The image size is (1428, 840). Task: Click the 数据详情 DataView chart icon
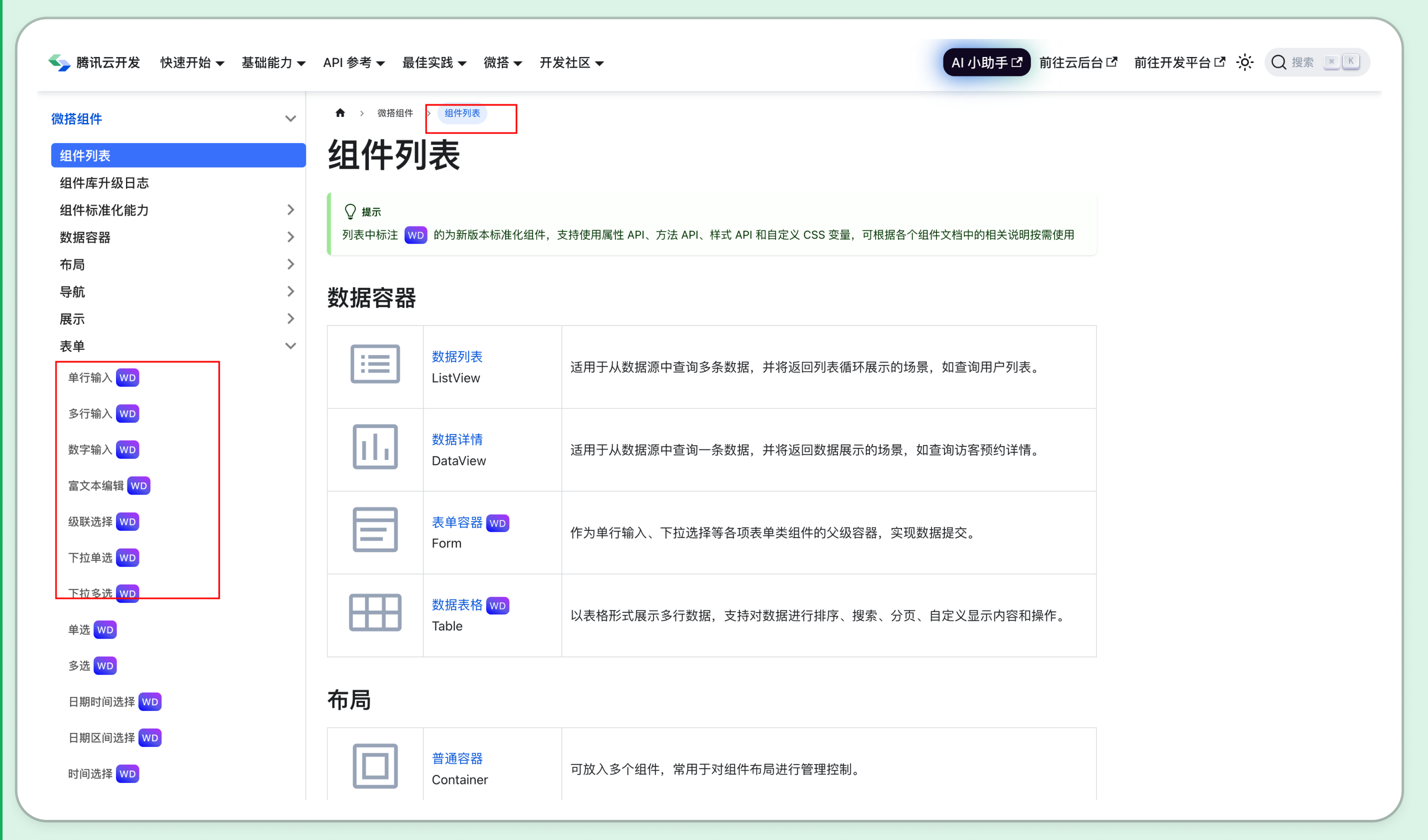375,446
